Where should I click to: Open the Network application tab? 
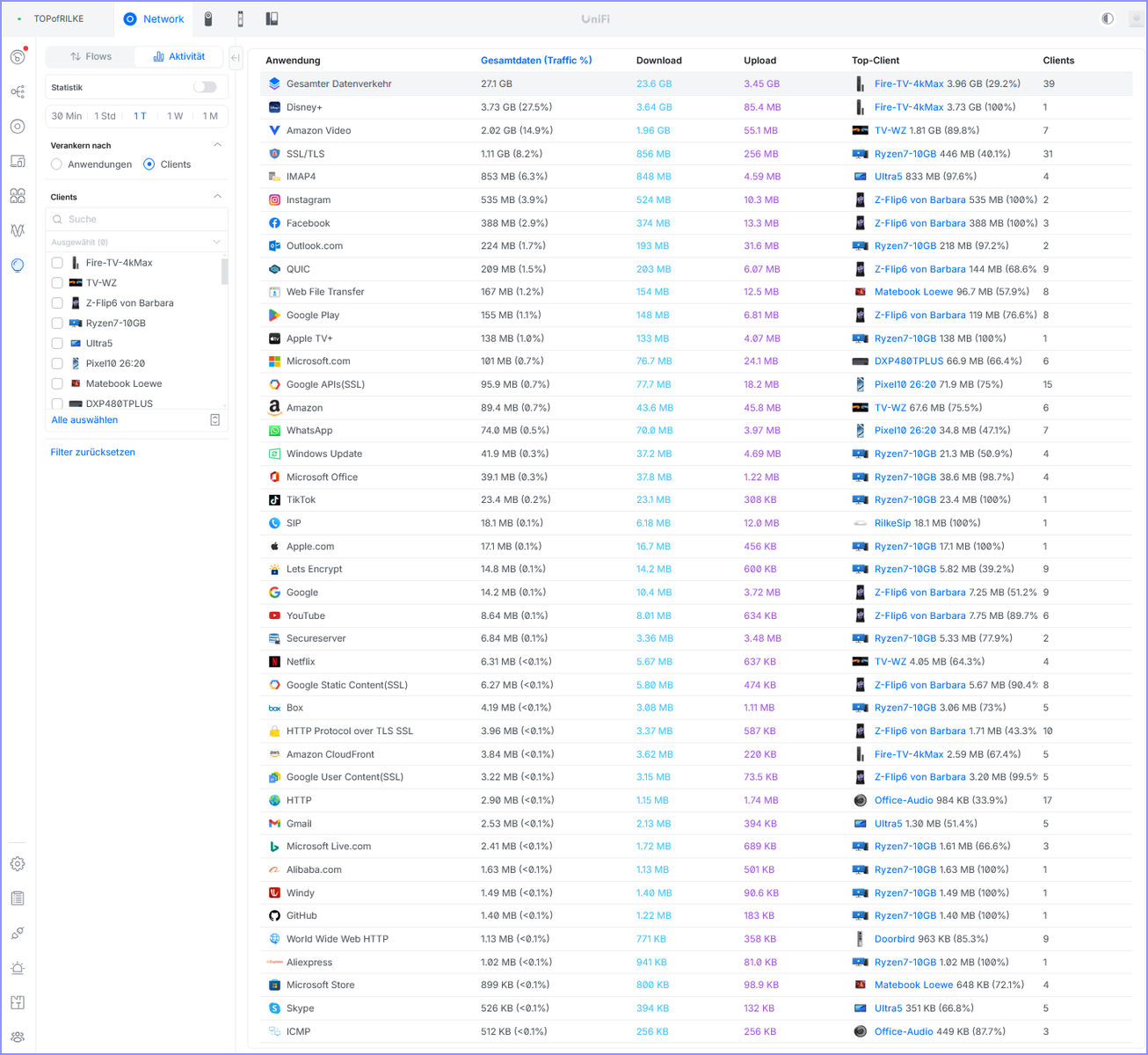[x=154, y=18]
